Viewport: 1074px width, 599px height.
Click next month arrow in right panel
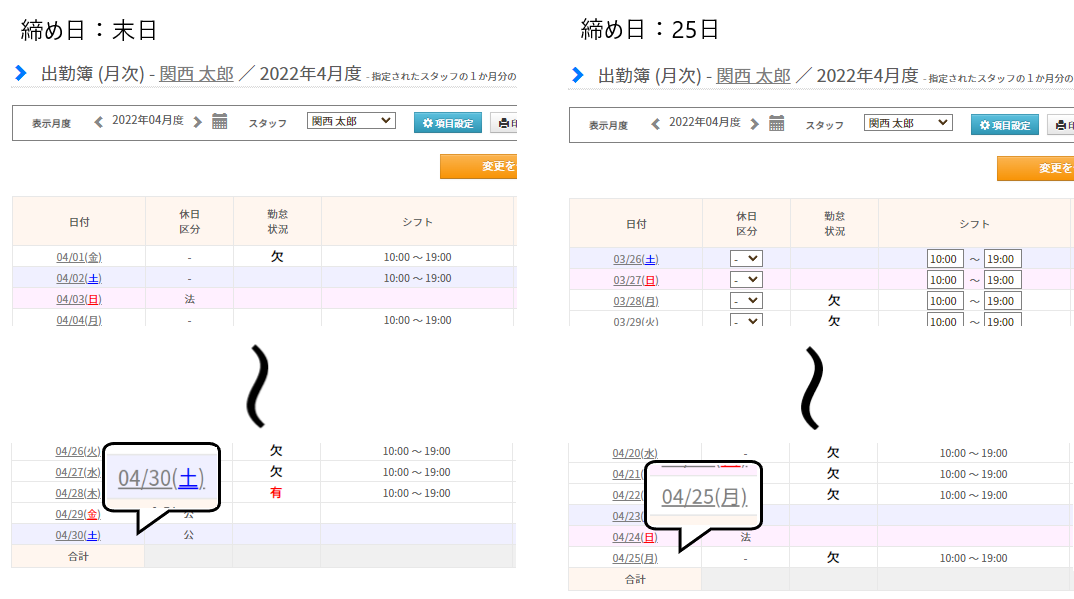pyautogui.click(x=754, y=124)
